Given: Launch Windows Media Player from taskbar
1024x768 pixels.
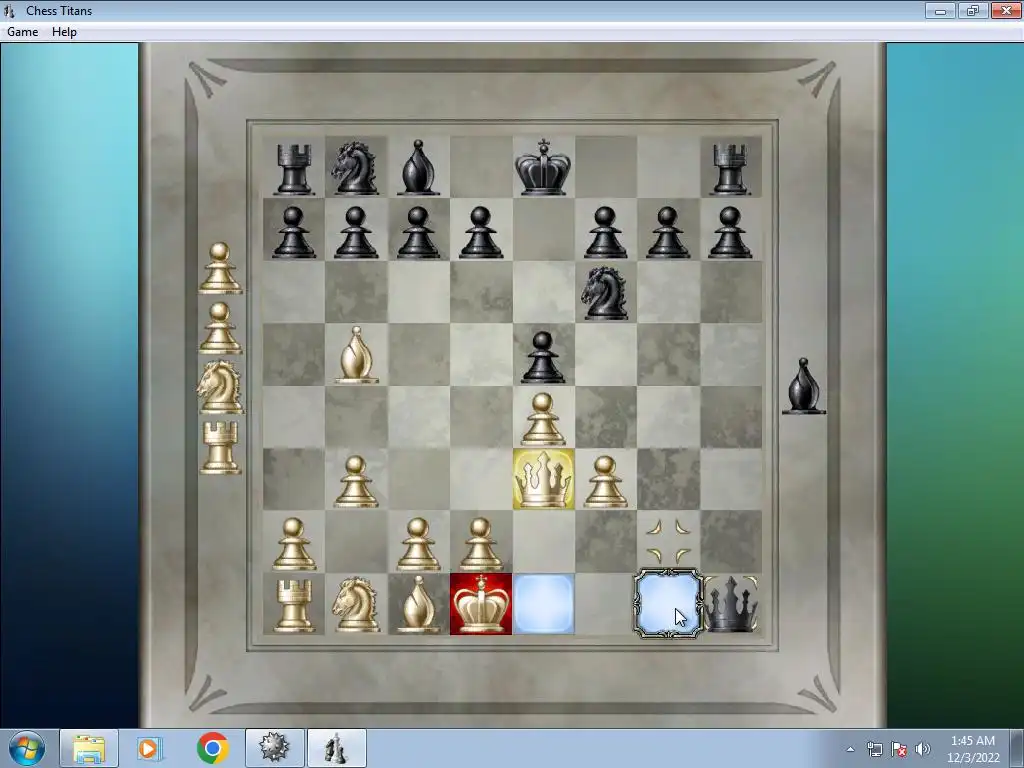Looking at the screenshot, I should [x=149, y=748].
